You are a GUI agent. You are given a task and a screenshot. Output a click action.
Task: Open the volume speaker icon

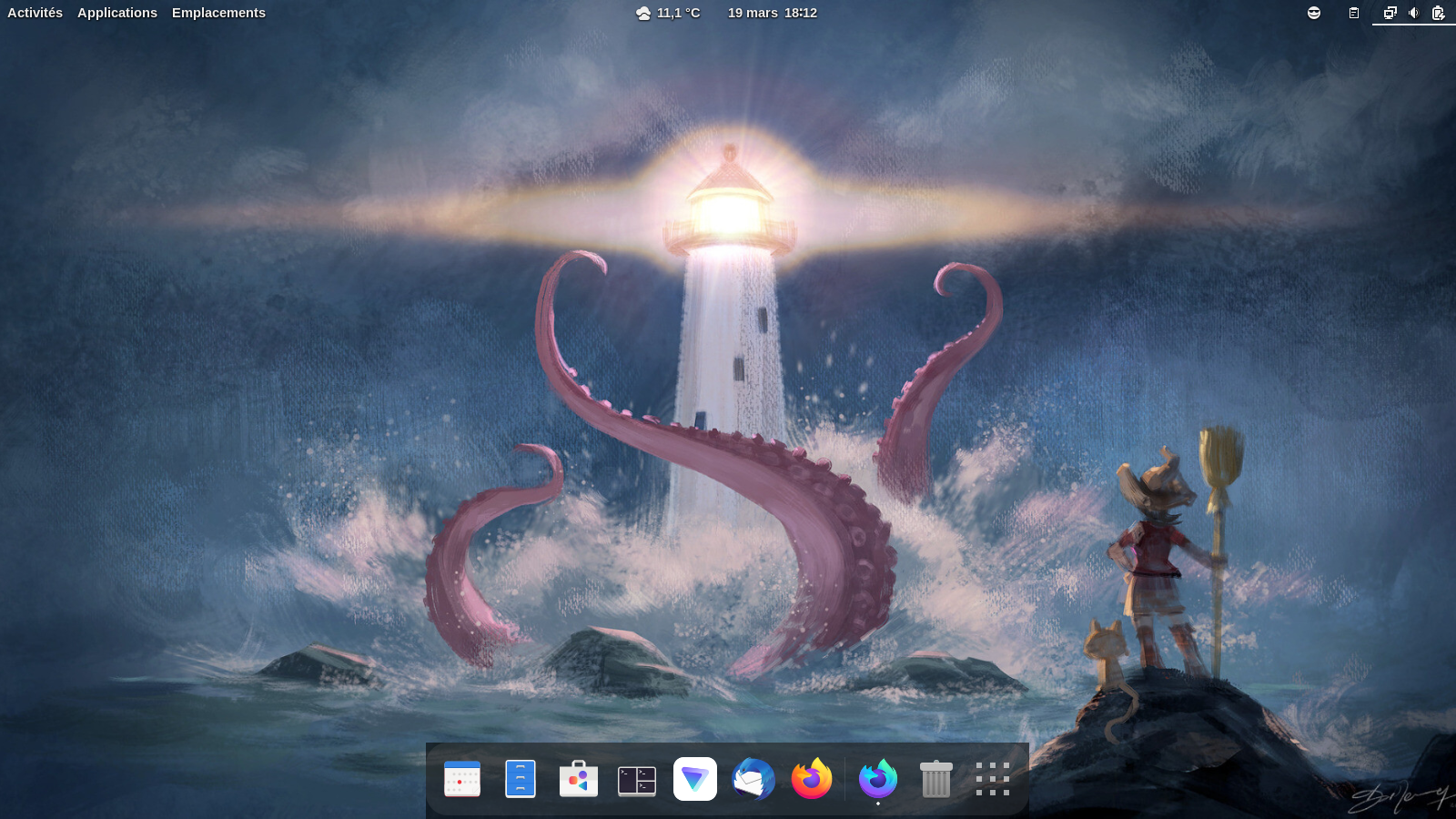[x=1414, y=13]
